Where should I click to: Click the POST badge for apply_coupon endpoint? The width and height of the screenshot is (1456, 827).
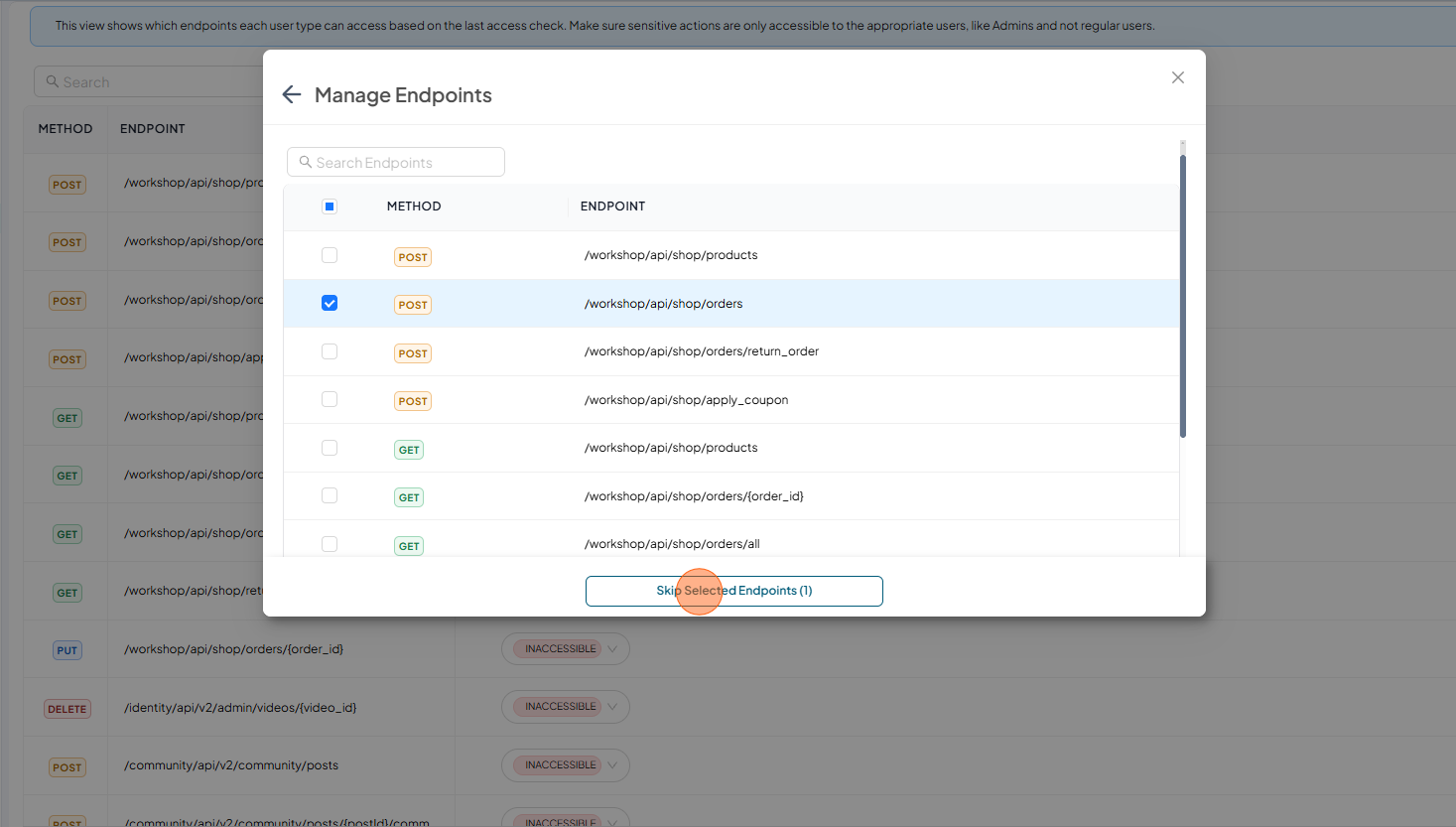(413, 401)
